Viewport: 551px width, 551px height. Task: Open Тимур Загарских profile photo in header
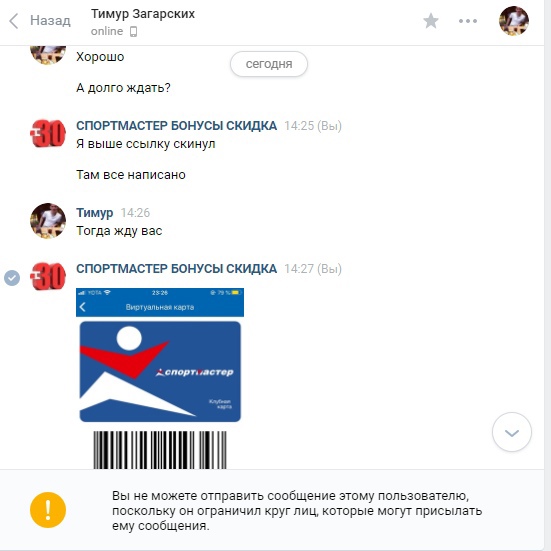point(514,21)
